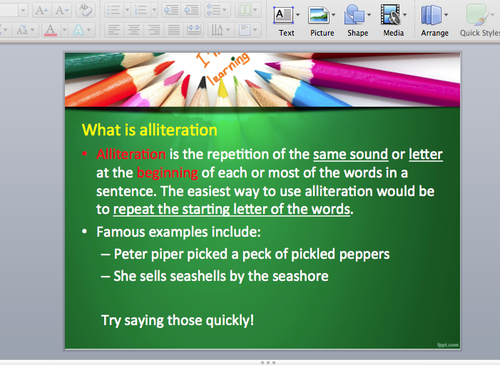Distribute text horizontally

194,30
